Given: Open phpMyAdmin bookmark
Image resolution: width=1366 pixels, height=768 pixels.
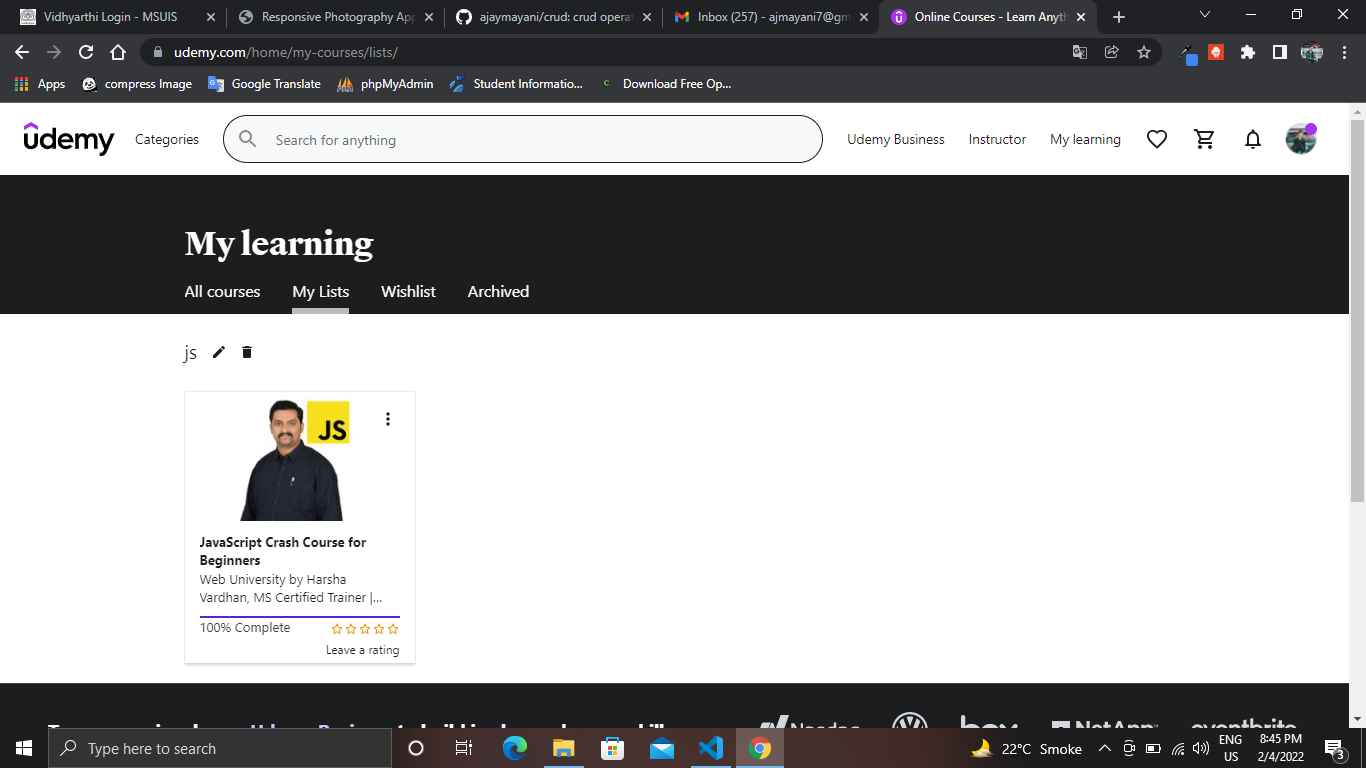Looking at the screenshot, I should coord(385,84).
